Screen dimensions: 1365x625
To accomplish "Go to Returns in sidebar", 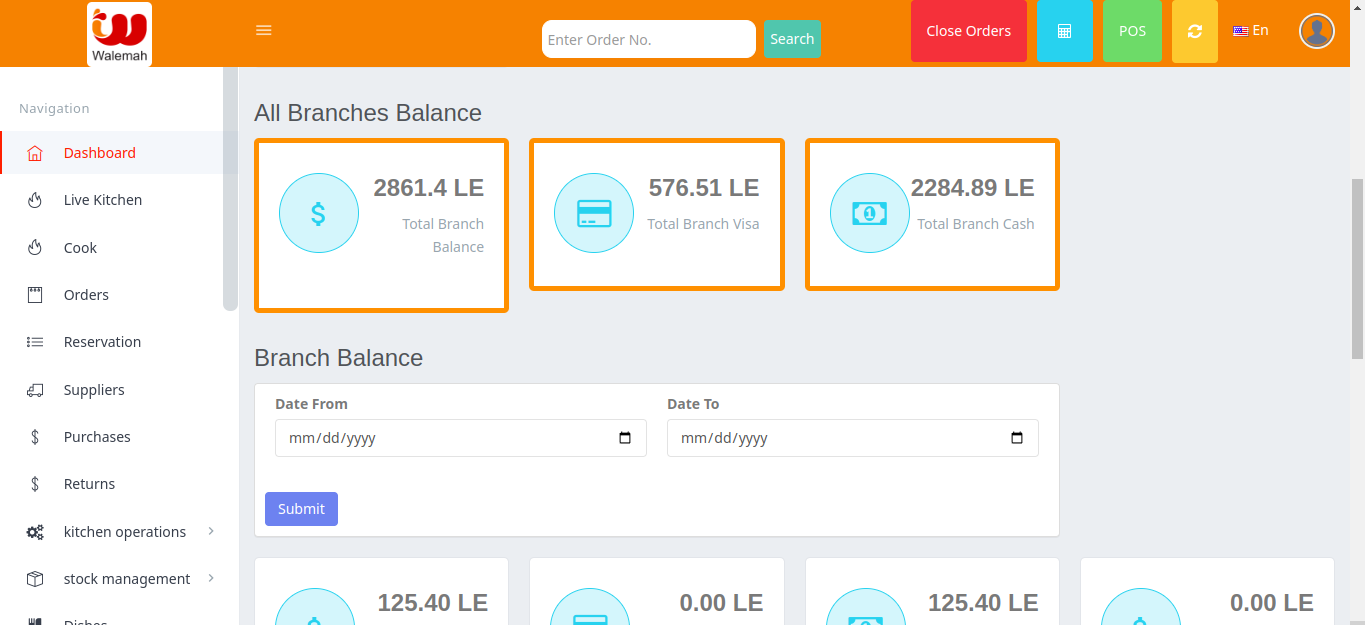I will 89,484.
